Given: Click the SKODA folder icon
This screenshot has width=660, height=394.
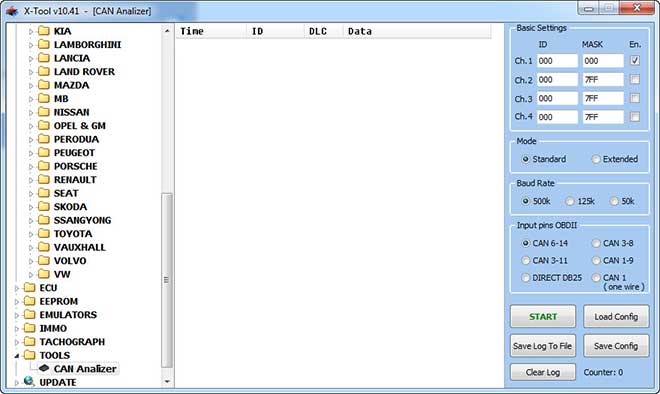Looking at the screenshot, I should [44, 206].
